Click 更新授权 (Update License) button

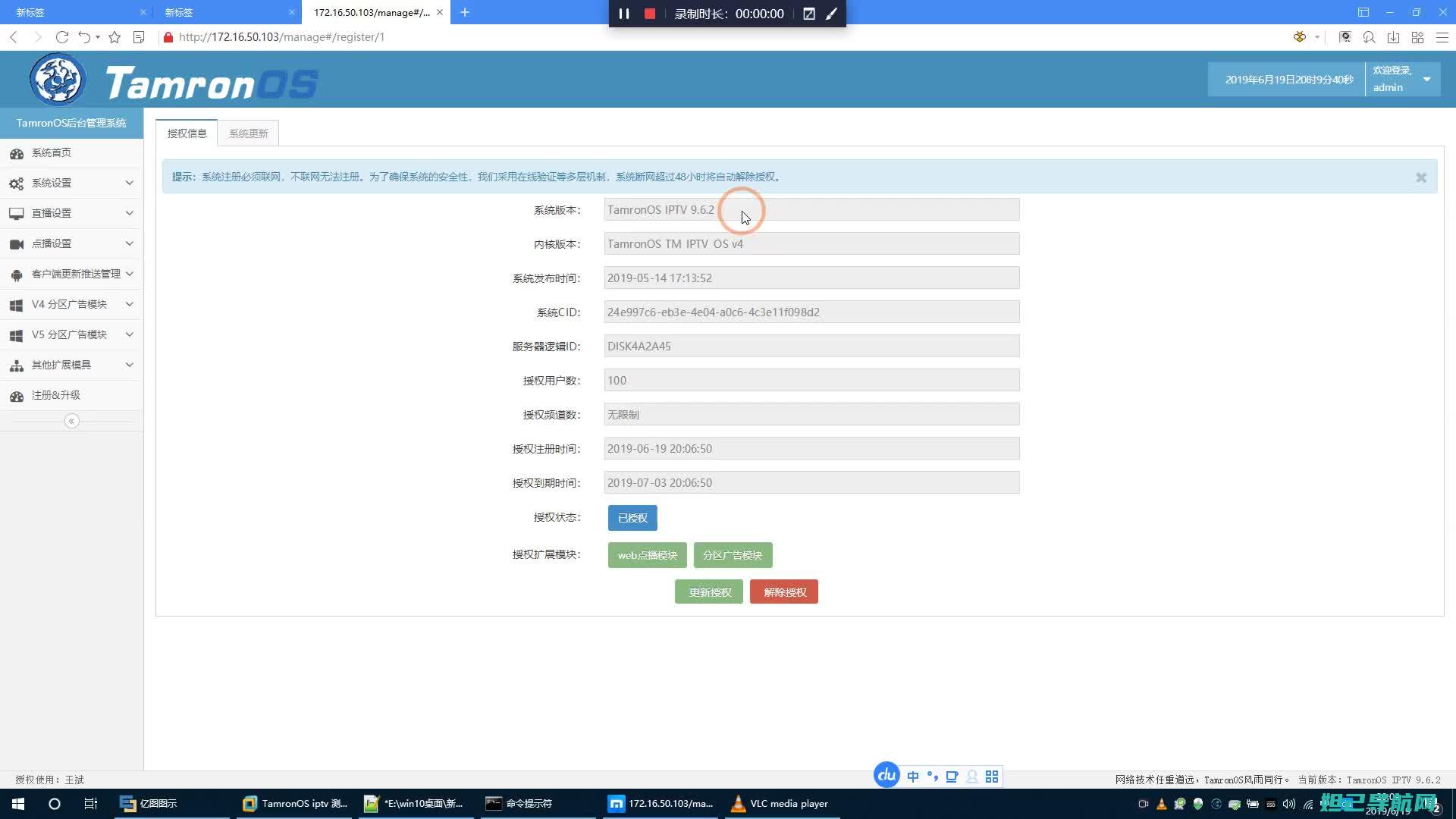710,591
